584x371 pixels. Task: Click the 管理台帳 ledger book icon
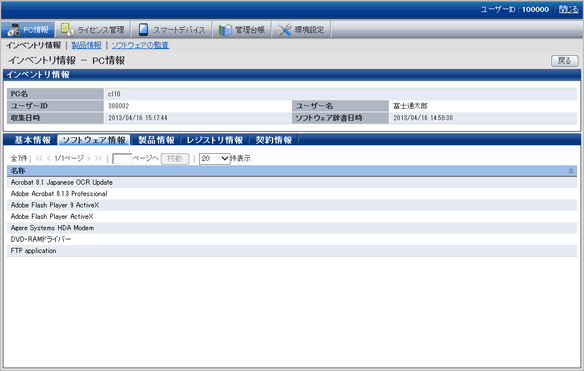point(225,29)
